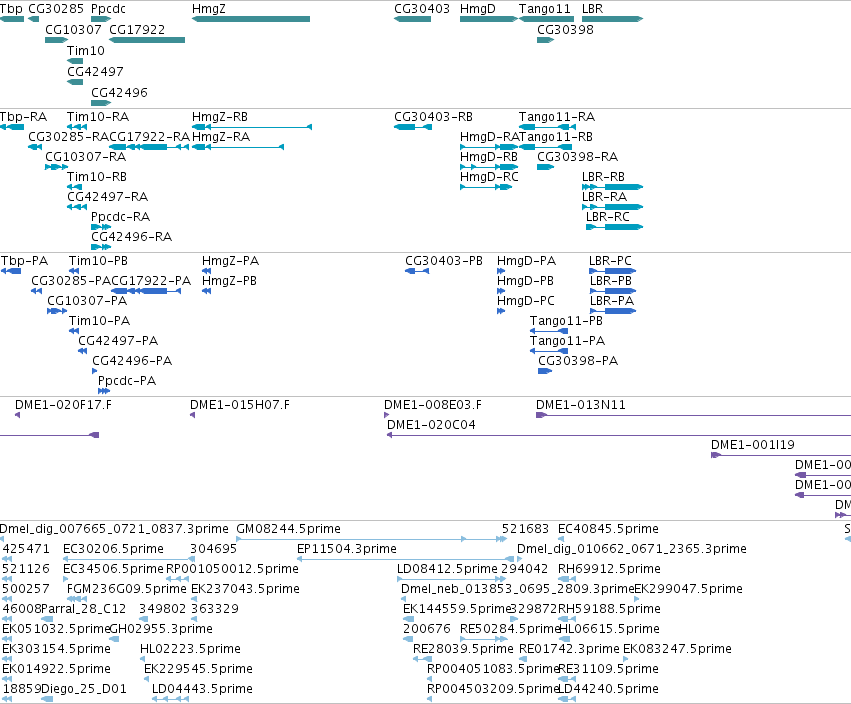Click the CG30398-RA transcript label
Screen dimensions: 851x704
(x=577, y=157)
